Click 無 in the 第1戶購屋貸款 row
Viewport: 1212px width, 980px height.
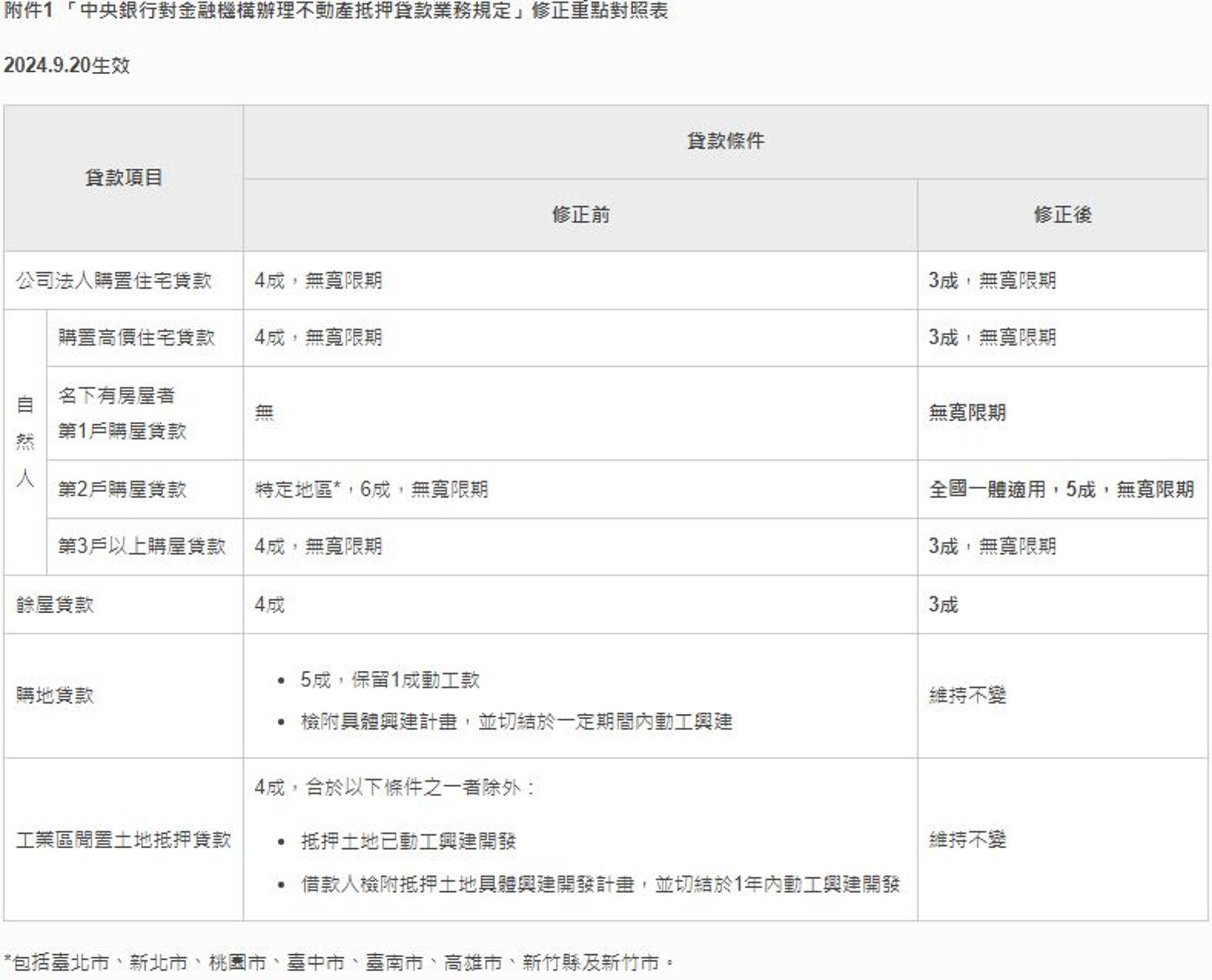[x=264, y=413]
